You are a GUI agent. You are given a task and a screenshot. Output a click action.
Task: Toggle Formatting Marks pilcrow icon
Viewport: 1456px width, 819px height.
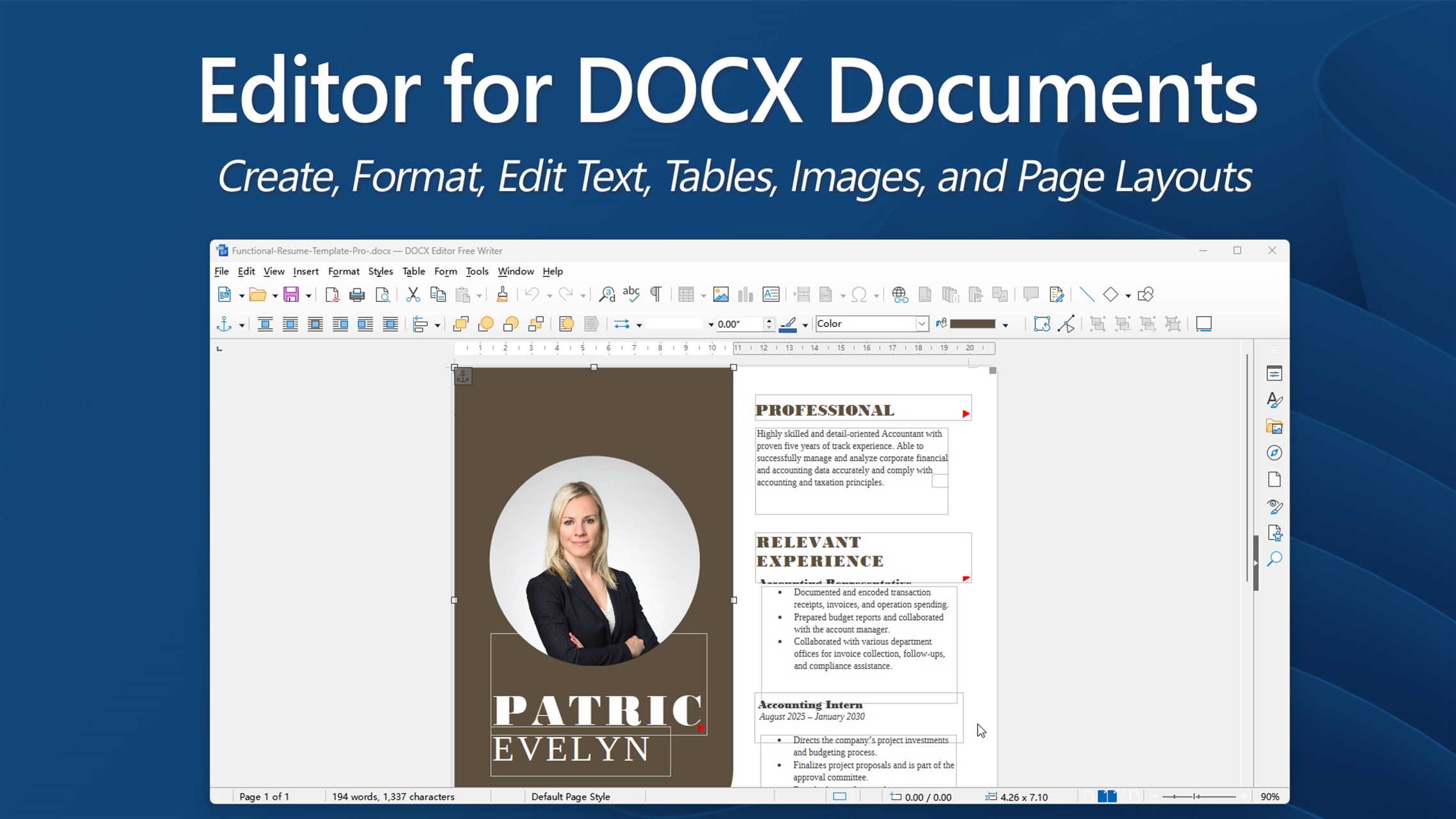point(656,295)
